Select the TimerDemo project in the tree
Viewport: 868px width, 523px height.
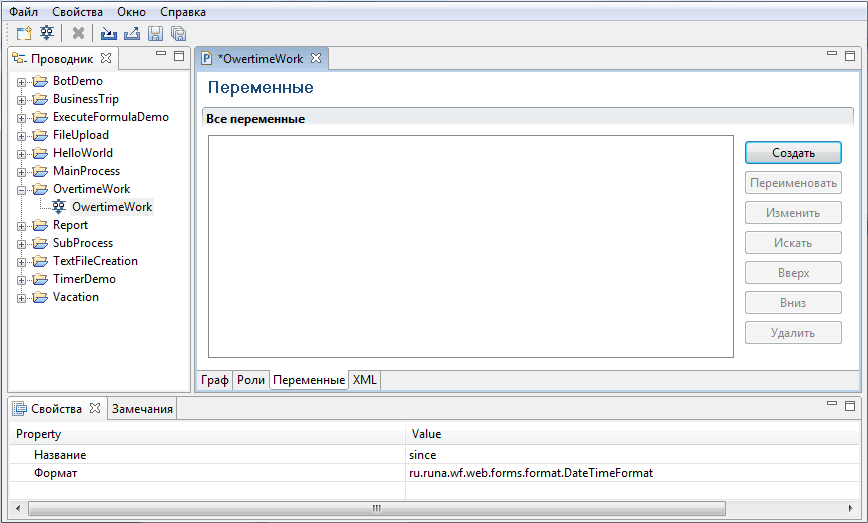84,279
